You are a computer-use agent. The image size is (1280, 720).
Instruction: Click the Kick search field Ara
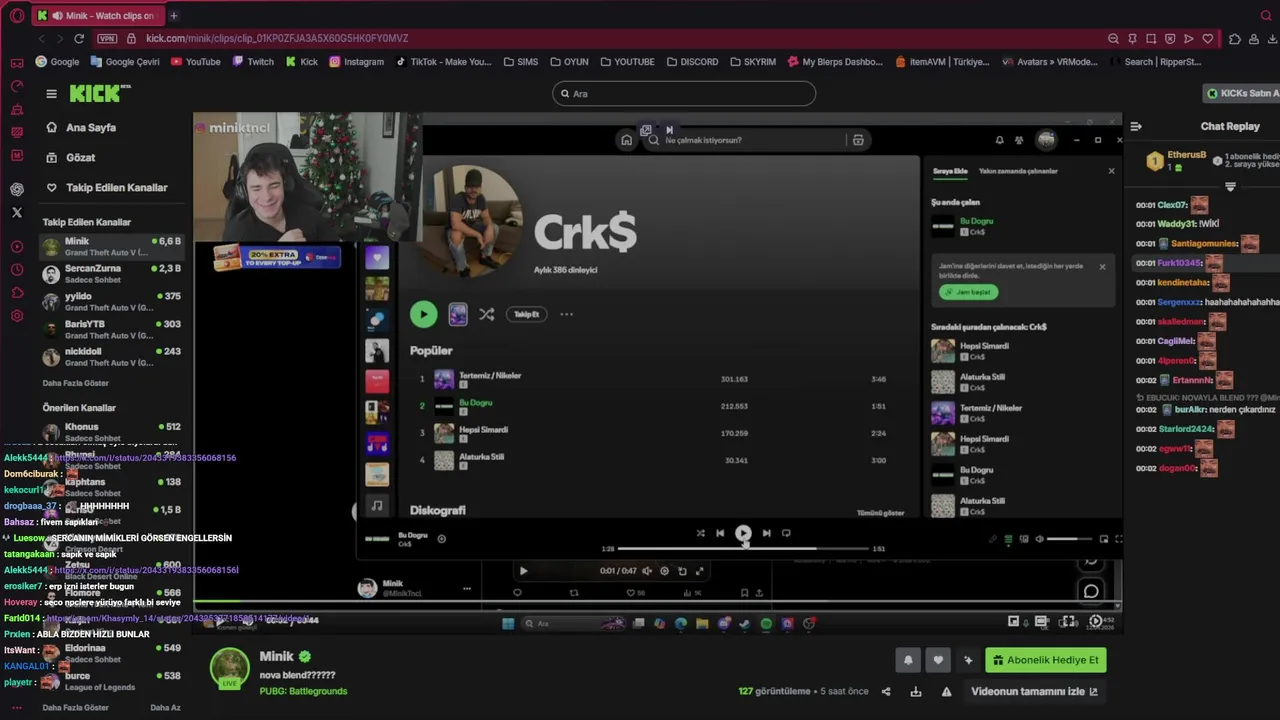pos(684,94)
